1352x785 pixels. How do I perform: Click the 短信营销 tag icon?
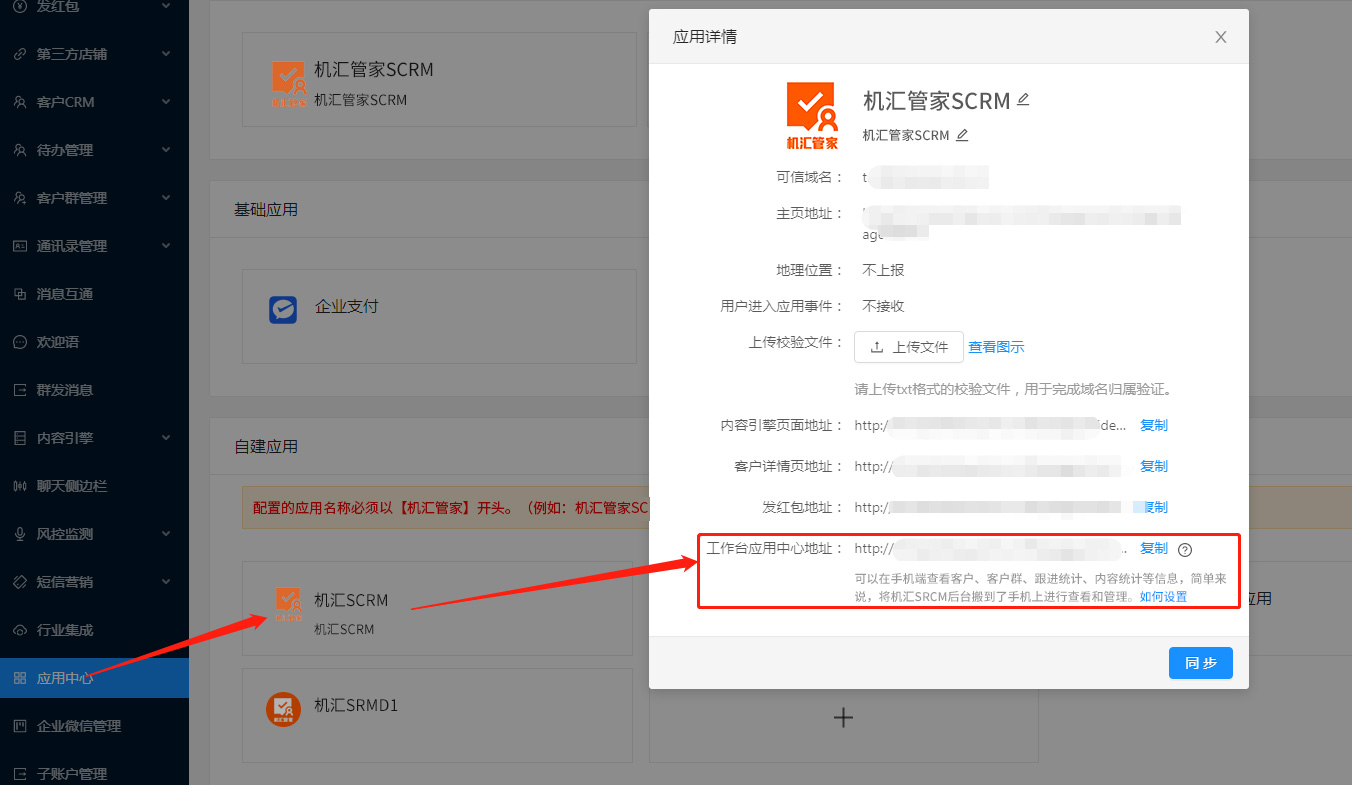pyautogui.click(x=19, y=582)
